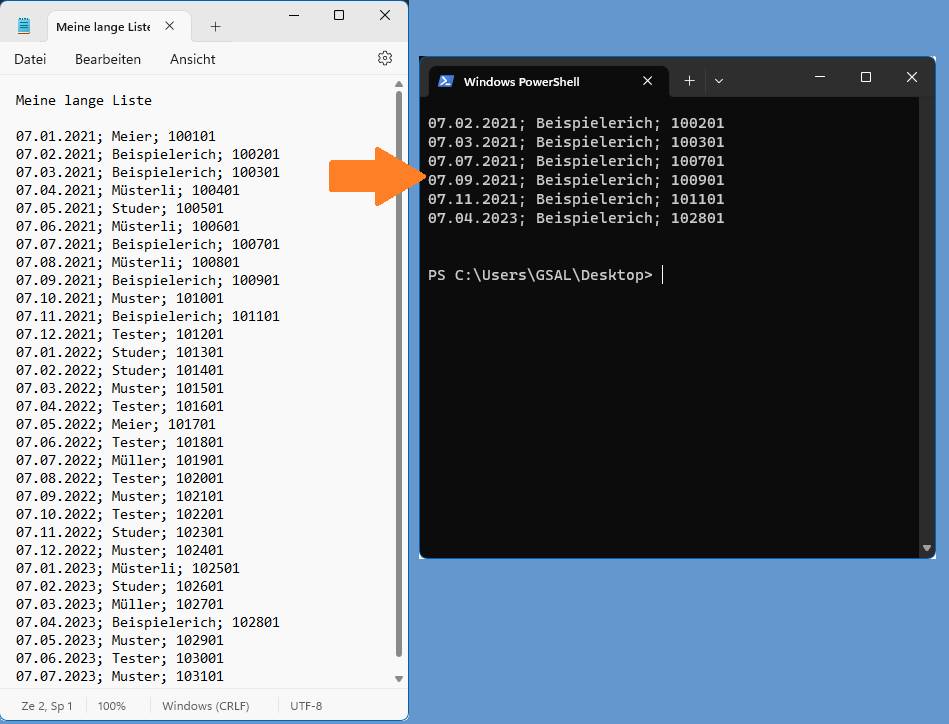
Task: Click PowerShell scrollbar down arrow
Action: [927, 548]
